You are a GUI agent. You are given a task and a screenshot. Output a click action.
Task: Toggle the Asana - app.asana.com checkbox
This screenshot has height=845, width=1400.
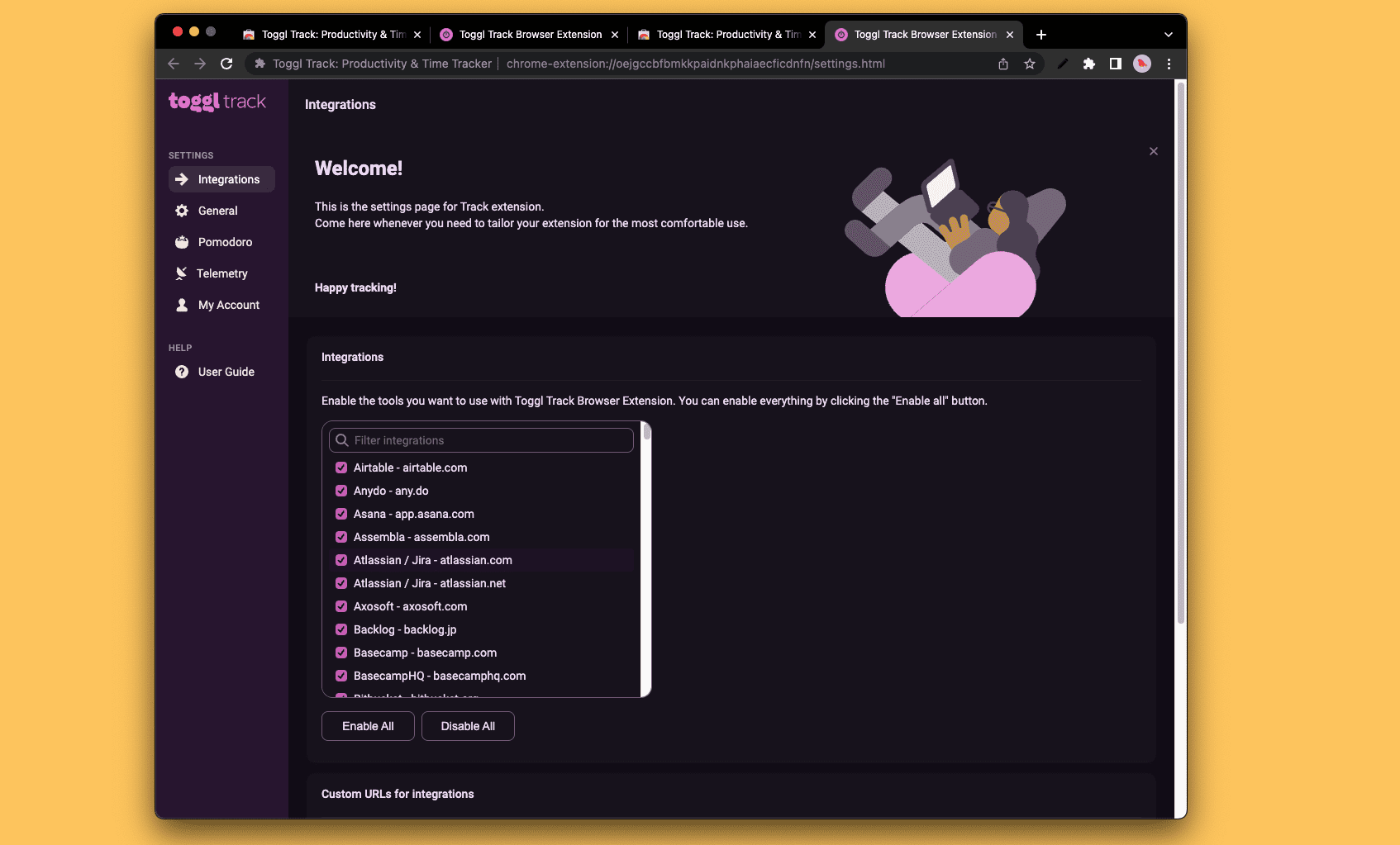coord(341,514)
